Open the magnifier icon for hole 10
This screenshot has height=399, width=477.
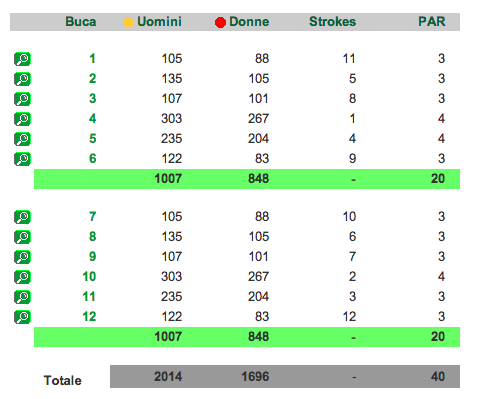(22, 277)
